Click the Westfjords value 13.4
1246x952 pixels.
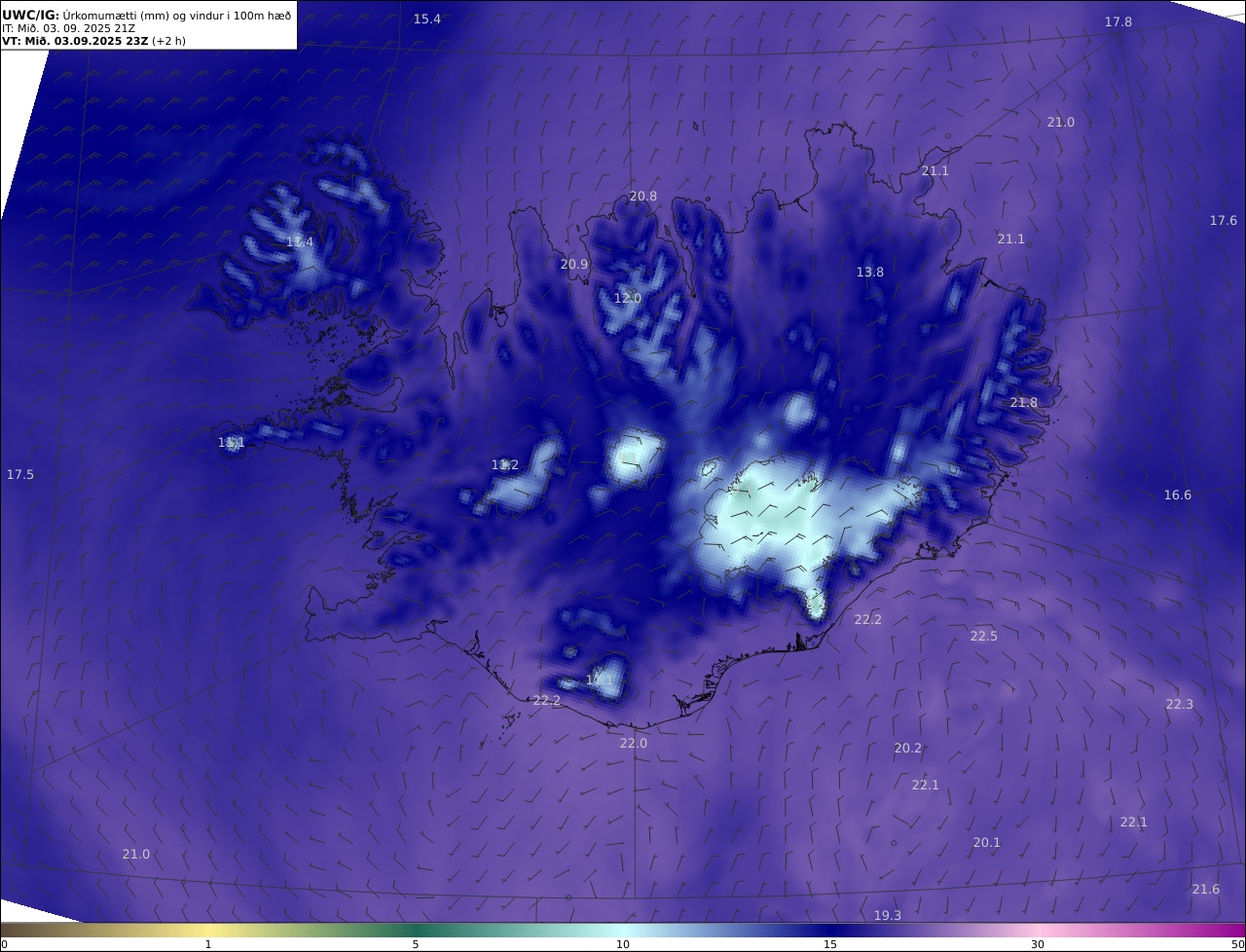click(300, 242)
